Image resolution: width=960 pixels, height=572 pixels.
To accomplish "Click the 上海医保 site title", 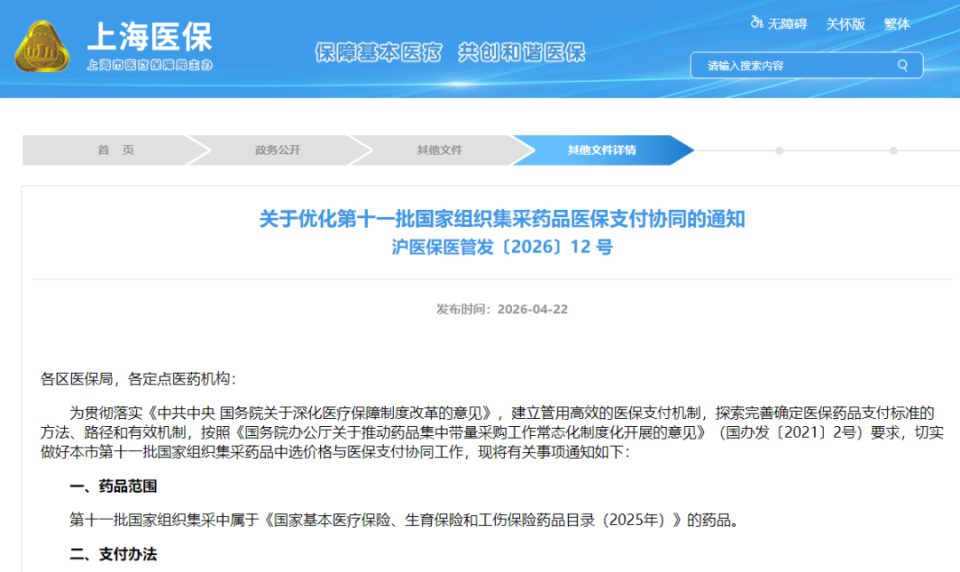I will pyautogui.click(x=150, y=36).
